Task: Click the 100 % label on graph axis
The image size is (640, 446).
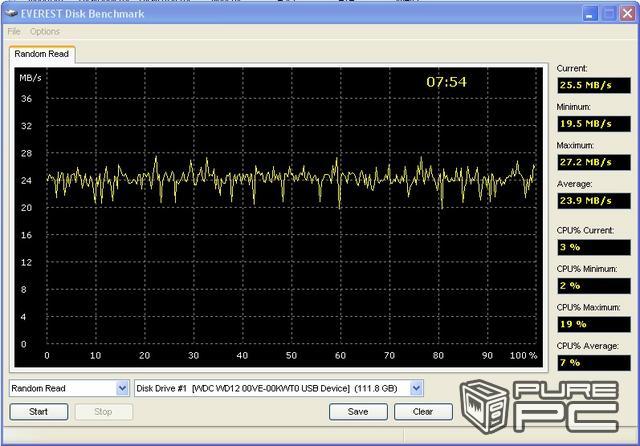Action: pos(523,355)
